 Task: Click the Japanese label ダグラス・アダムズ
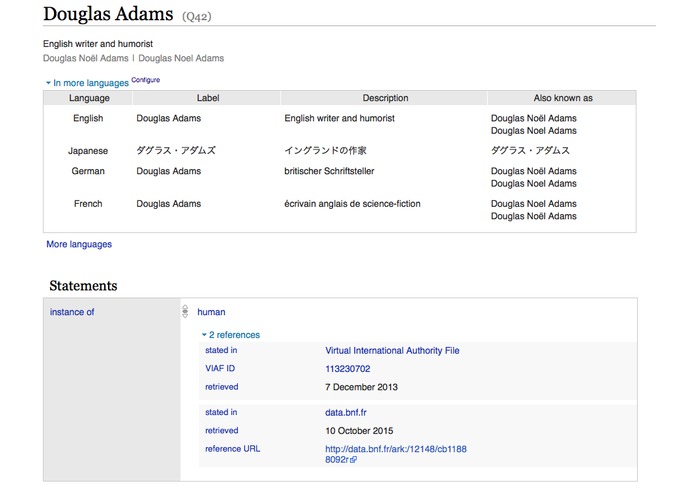(176, 151)
